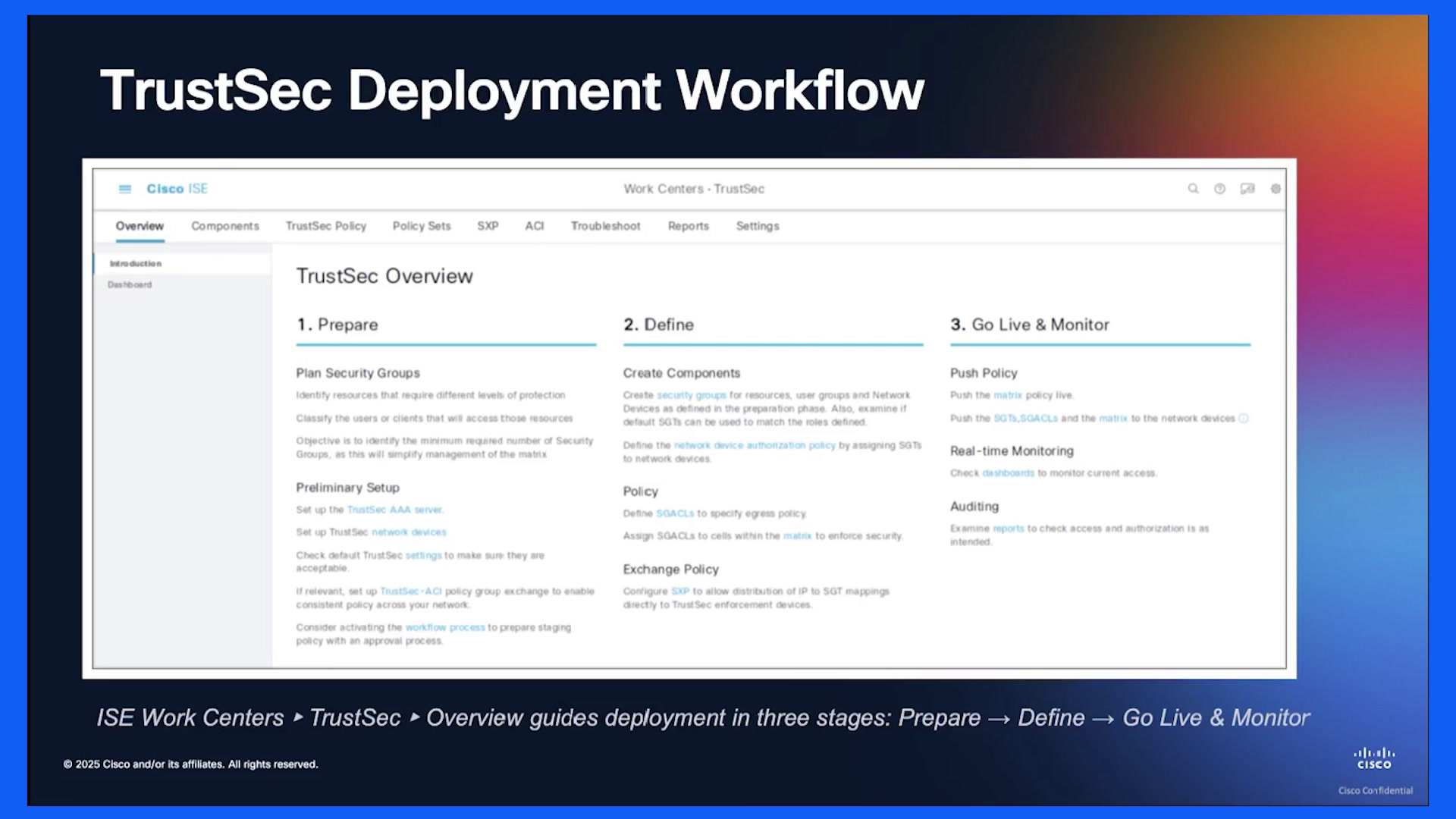Click the matrix link under Policy
Image resolution: width=1456 pixels, height=819 pixels.
point(797,536)
